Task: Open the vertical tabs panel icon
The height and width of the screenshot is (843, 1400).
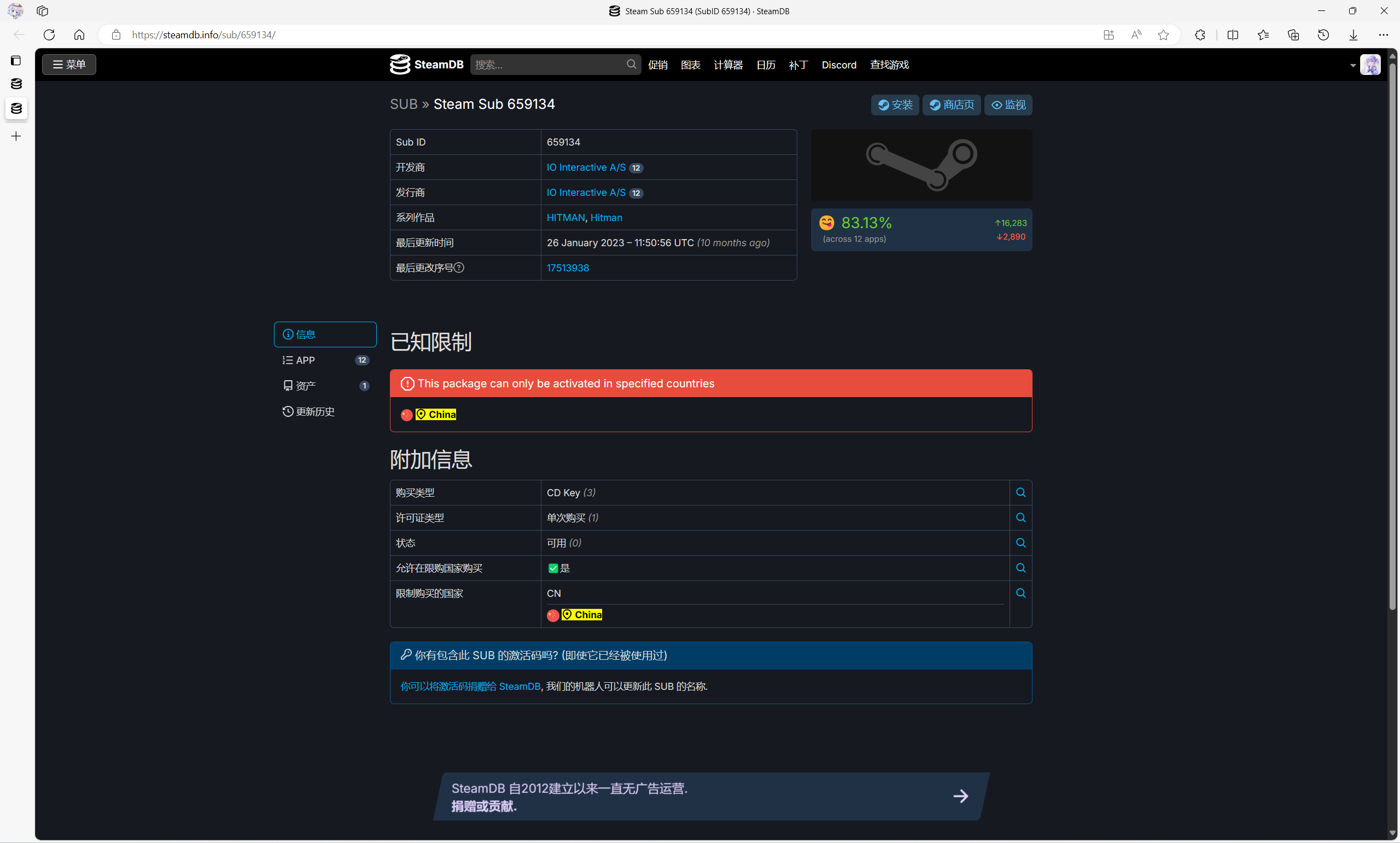Action: 16,60
